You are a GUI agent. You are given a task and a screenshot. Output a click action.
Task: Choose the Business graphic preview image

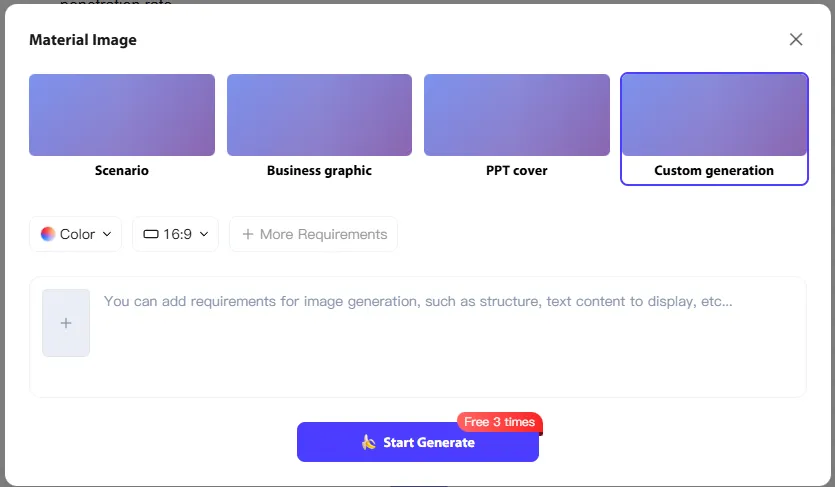[319, 115]
